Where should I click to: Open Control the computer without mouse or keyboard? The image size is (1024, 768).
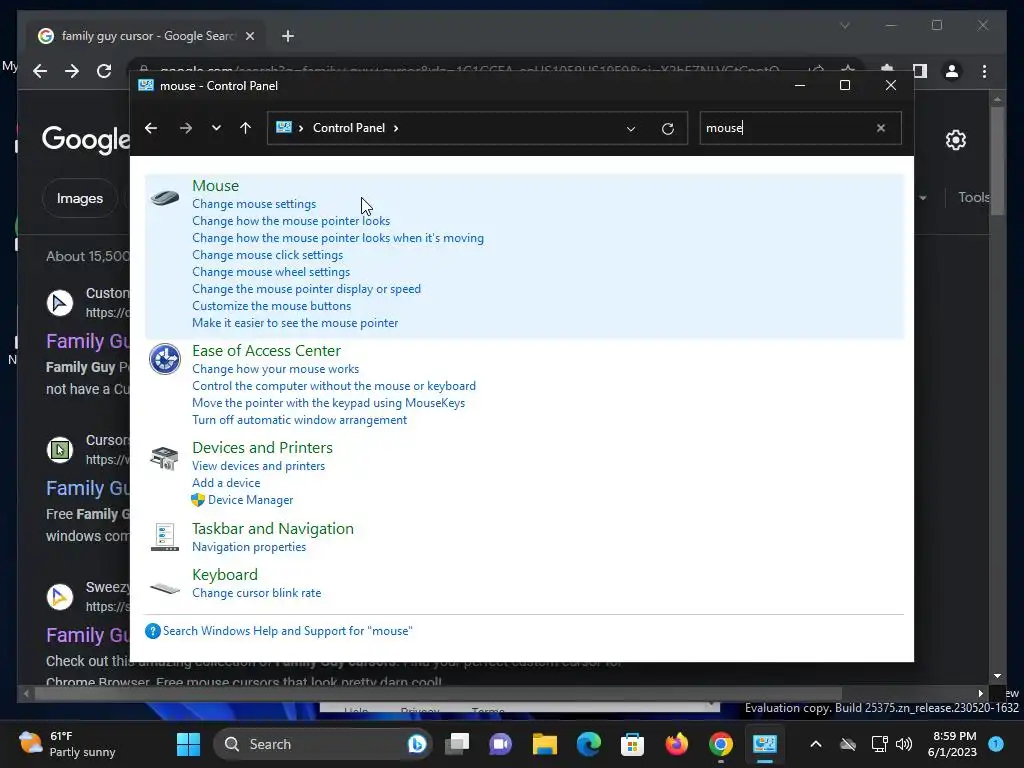(x=334, y=386)
